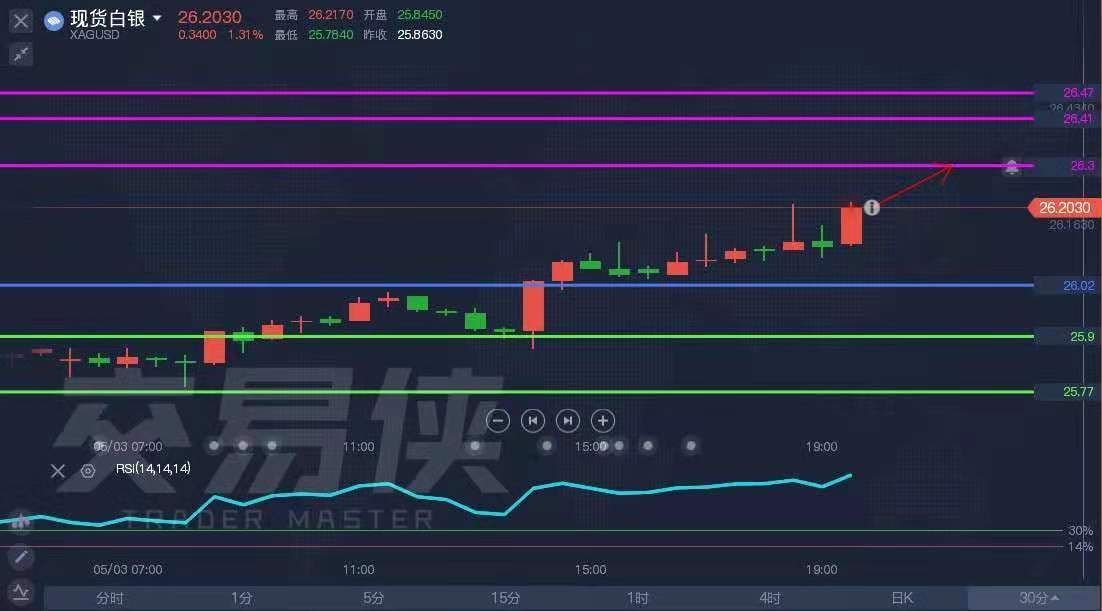Screen dimensions: 1102x611
Task: Open the 现货白银 symbol dropdown
Action: [x=157, y=19]
